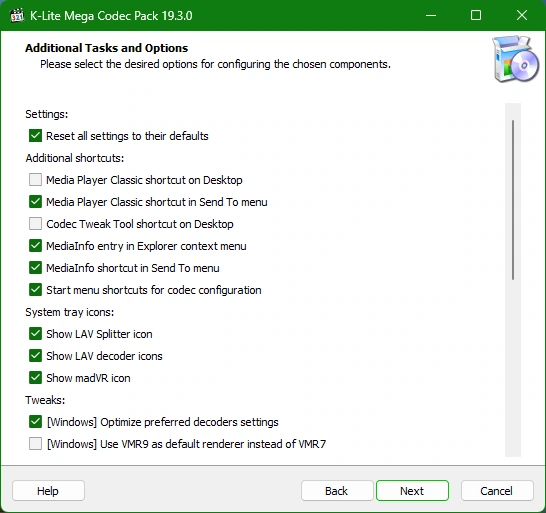The height and width of the screenshot is (513, 546).
Task: Click the 'Settings:' section label
Action: (47, 114)
